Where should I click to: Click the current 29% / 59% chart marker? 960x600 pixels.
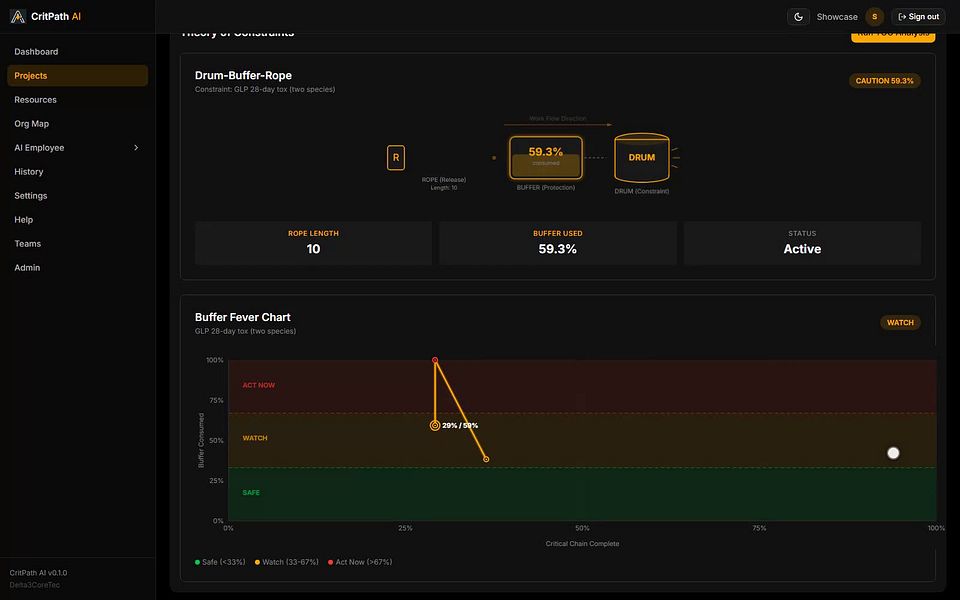tap(435, 425)
